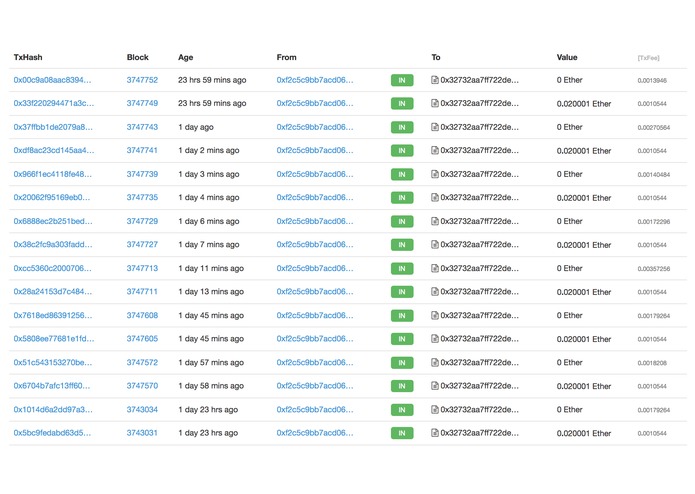Click IN badge in block 3747713 row
695x494 pixels.
point(402,268)
